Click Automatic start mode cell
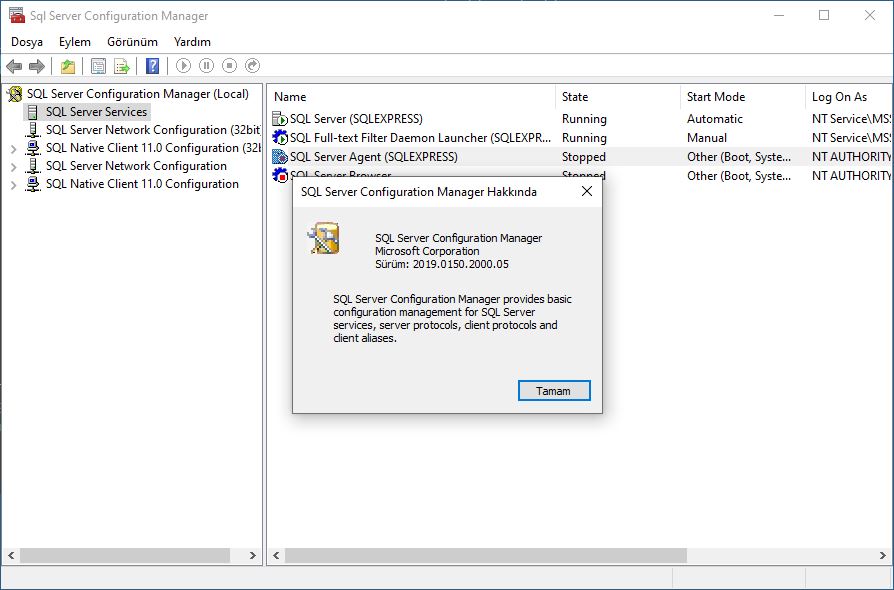This screenshot has width=894, height=590. [714, 119]
